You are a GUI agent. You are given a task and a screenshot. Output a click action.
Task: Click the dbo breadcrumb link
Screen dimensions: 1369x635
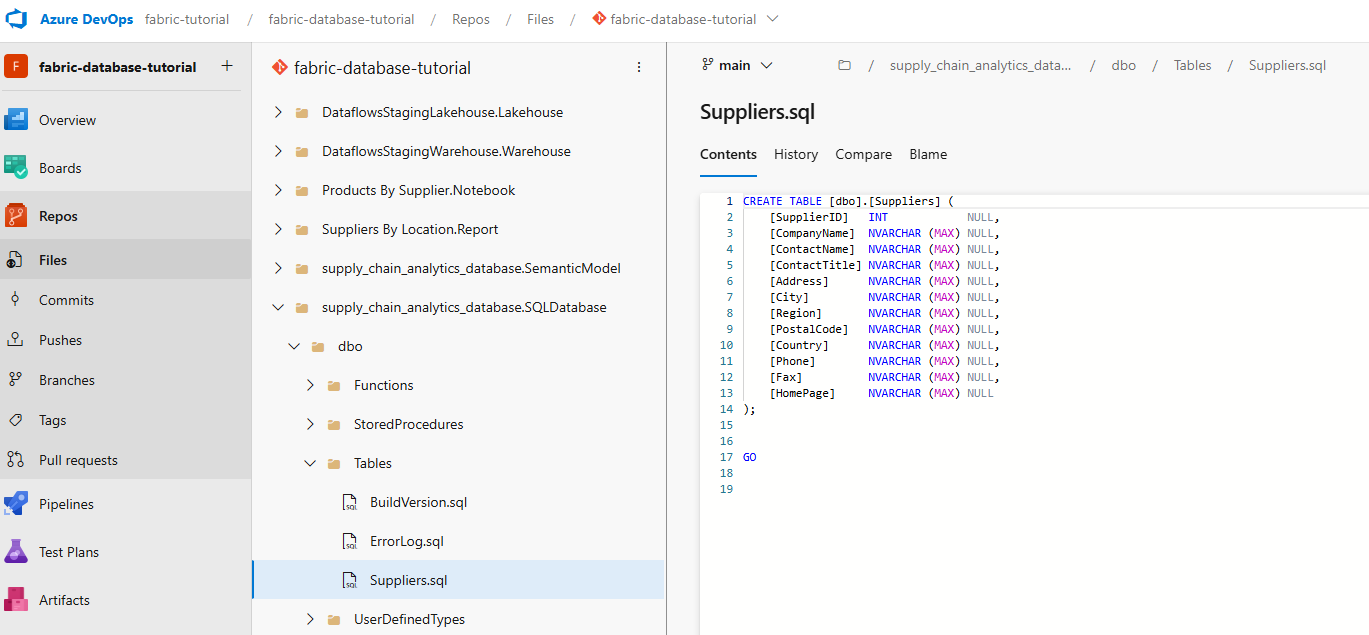tap(1123, 64)
